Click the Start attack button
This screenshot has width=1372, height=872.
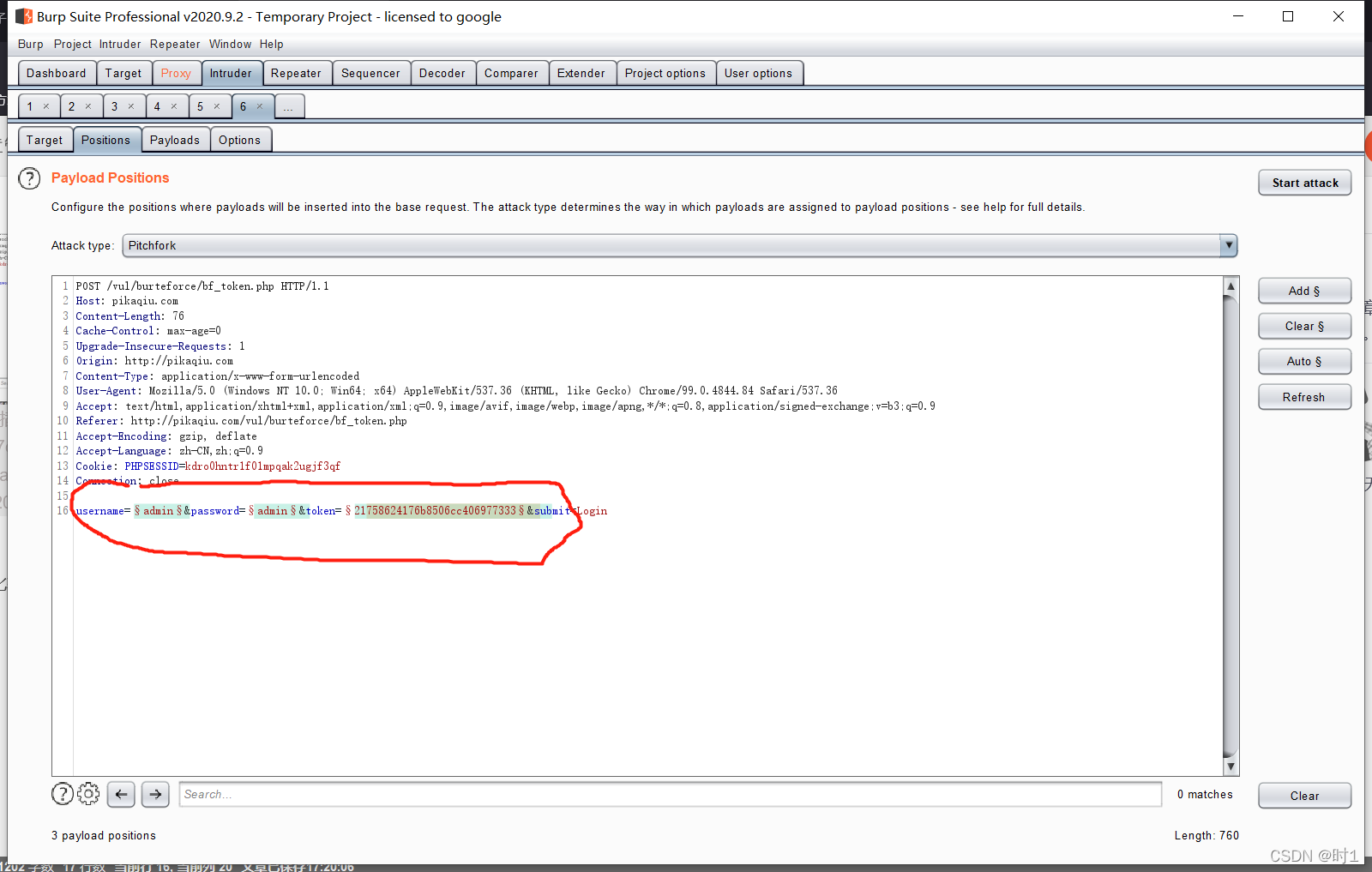[x=1305, y=183]
